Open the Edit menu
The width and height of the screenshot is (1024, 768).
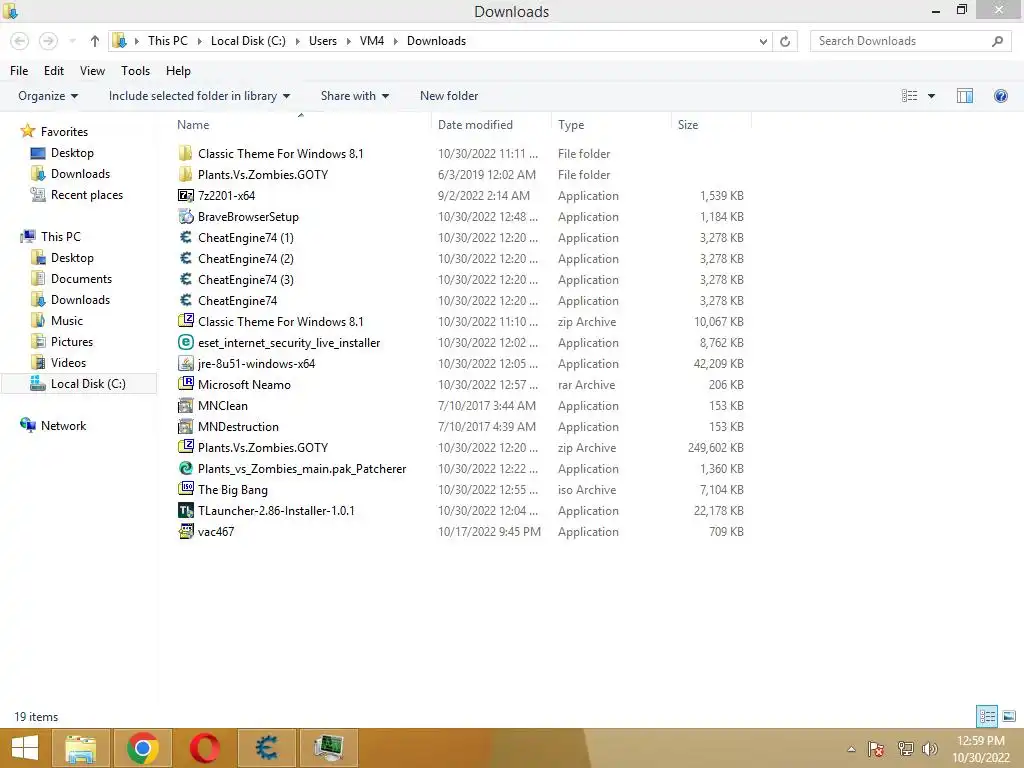tap(54, 71)
